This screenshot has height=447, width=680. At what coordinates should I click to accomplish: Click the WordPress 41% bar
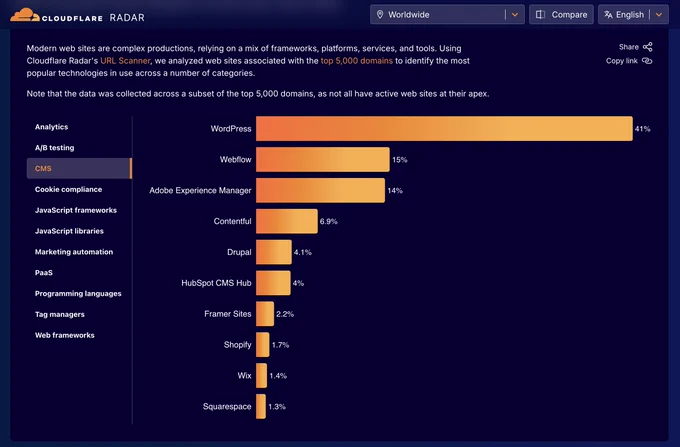pos(444,129)
